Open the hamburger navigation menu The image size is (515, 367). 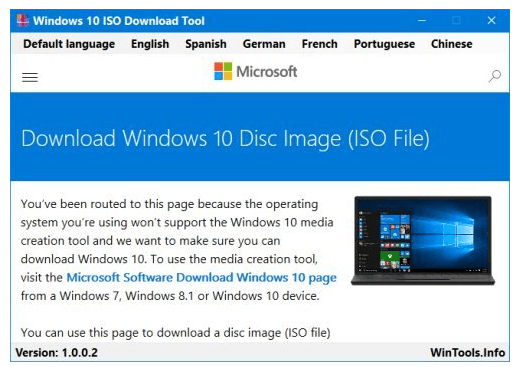click(30, 77)
